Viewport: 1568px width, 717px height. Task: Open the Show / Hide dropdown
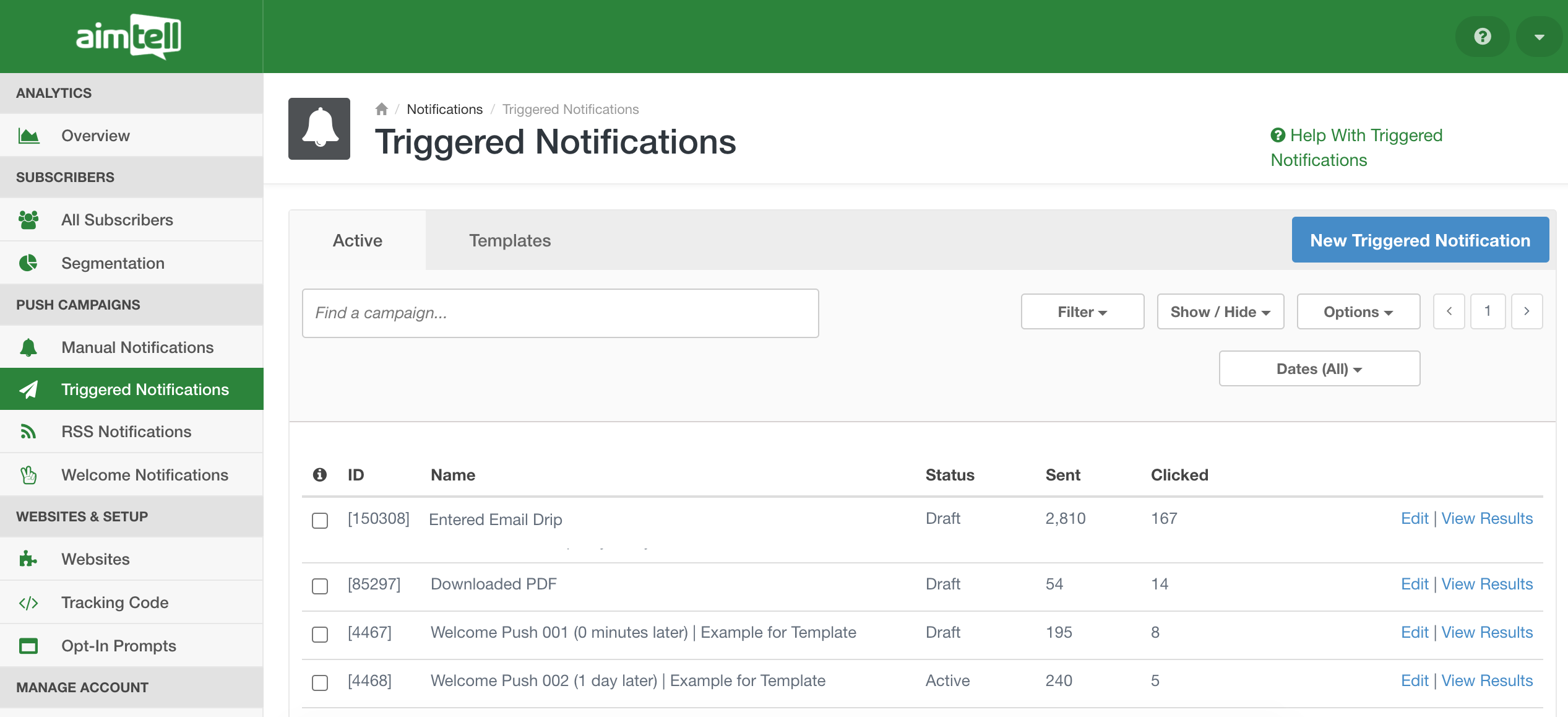(1220, 312)
